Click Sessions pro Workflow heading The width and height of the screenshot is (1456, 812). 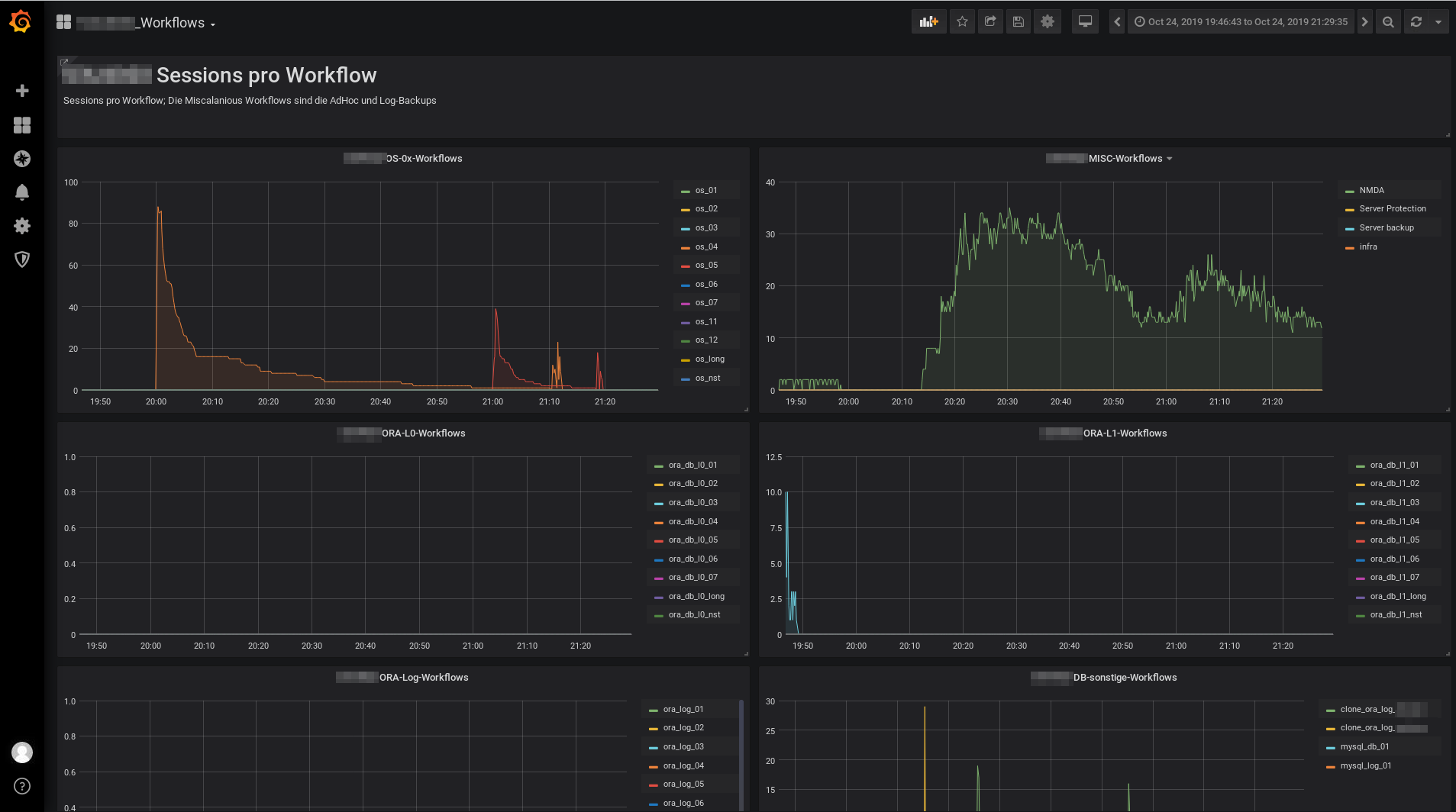coord(266,75)
